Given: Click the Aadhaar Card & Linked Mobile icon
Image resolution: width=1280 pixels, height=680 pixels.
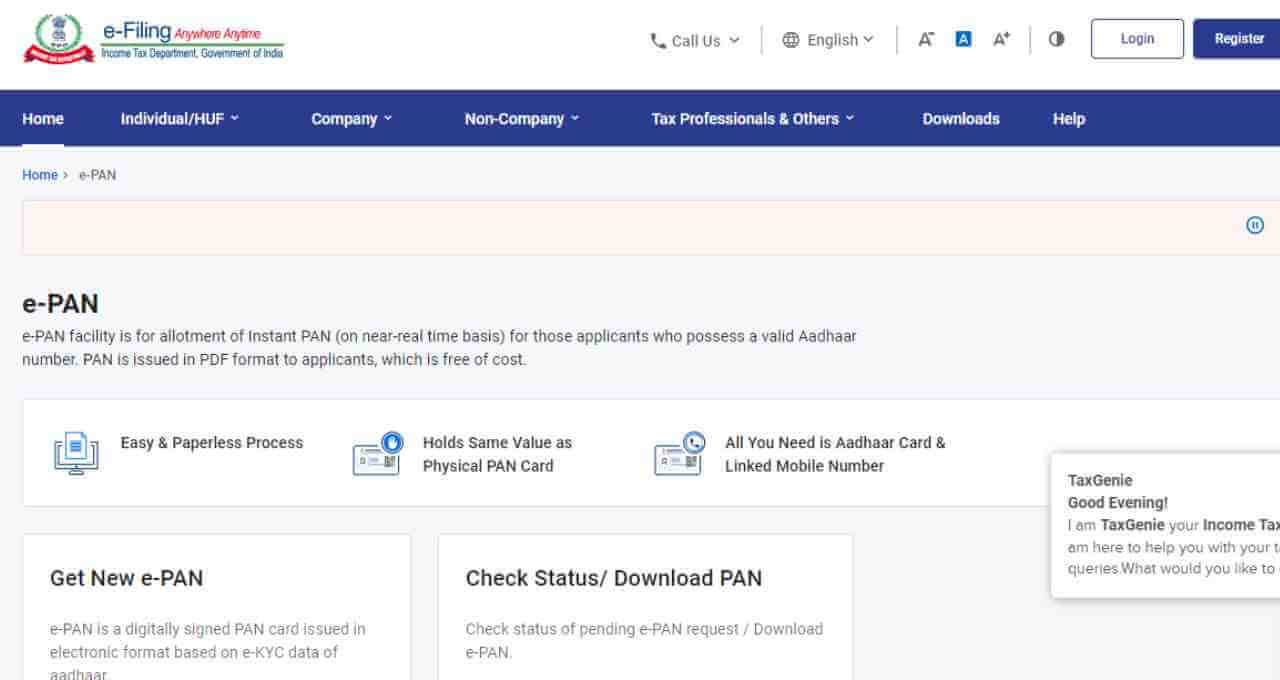Looking at the screenshot, I should [x=680, y=453].
